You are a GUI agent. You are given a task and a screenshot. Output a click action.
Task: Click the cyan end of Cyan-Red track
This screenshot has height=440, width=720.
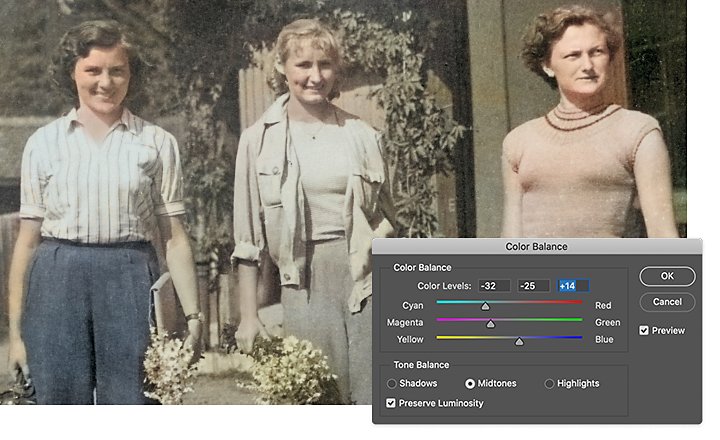coord(441,302)
